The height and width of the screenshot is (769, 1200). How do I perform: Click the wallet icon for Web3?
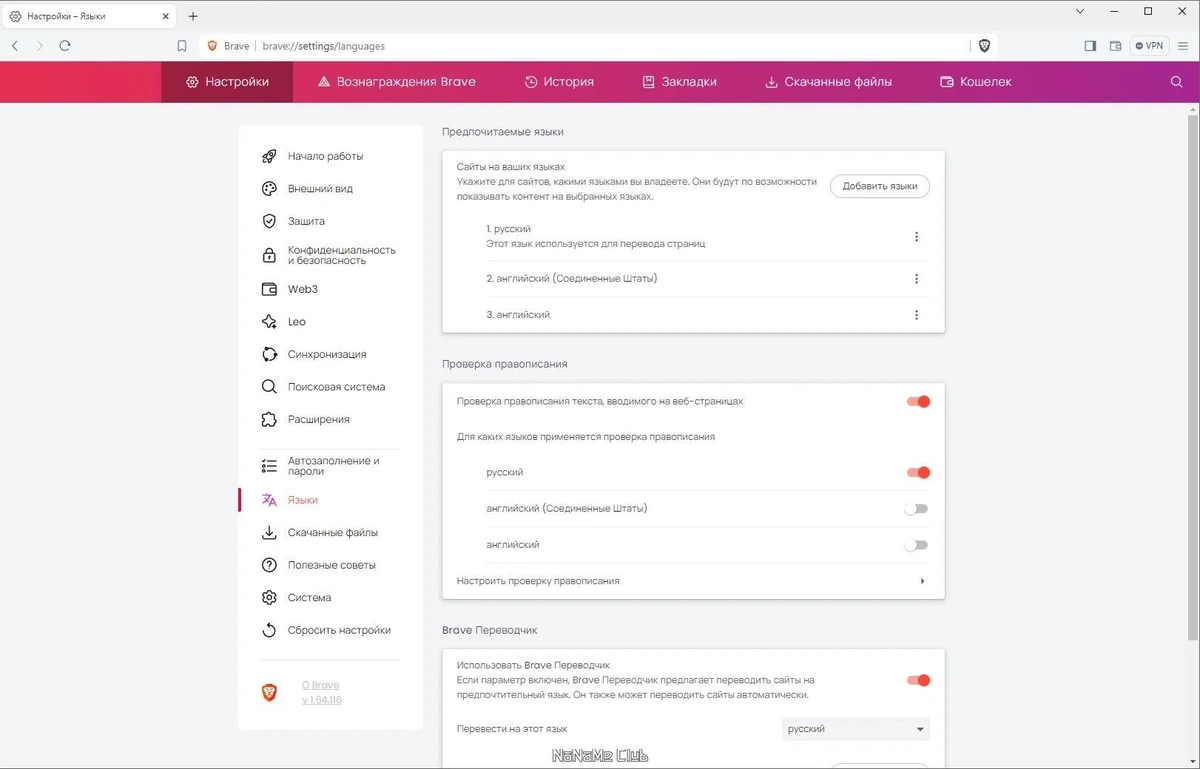[269, 289]
